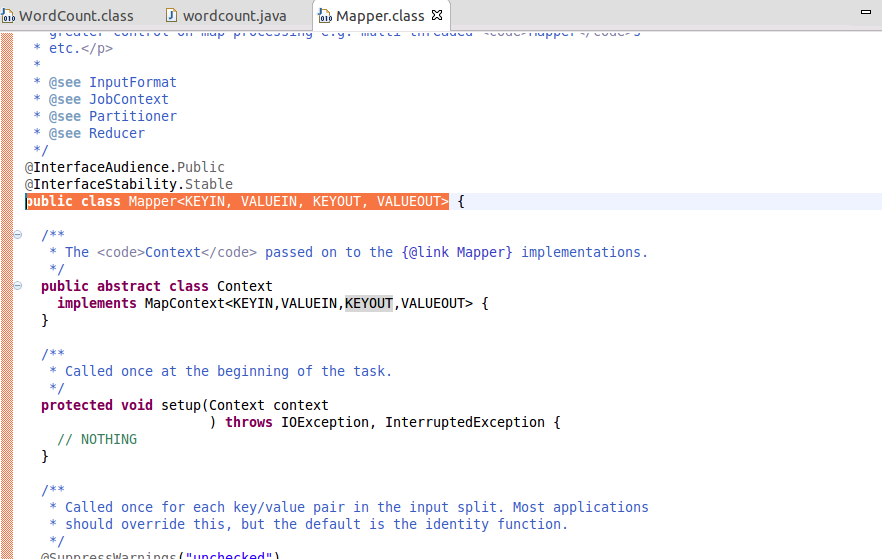
Task: Minimize the editor area
Action: click(866, 11)
